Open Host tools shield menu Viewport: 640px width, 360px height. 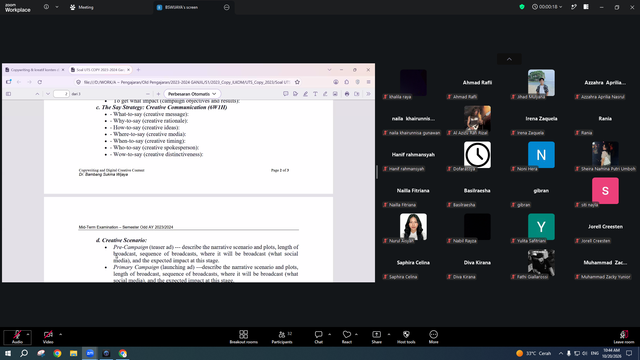pos(406,337)
